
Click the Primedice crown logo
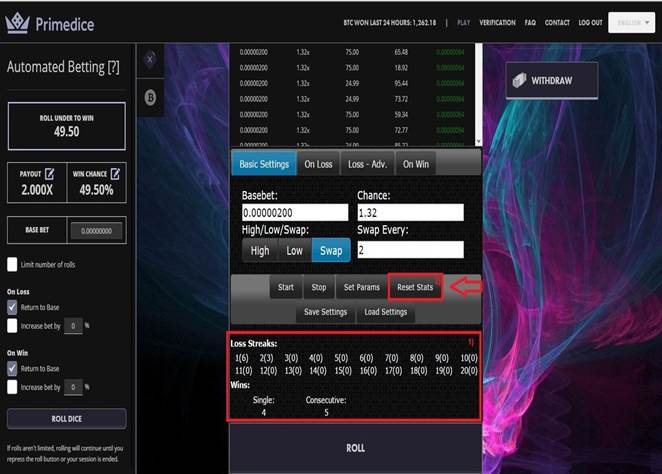point(17,23)
